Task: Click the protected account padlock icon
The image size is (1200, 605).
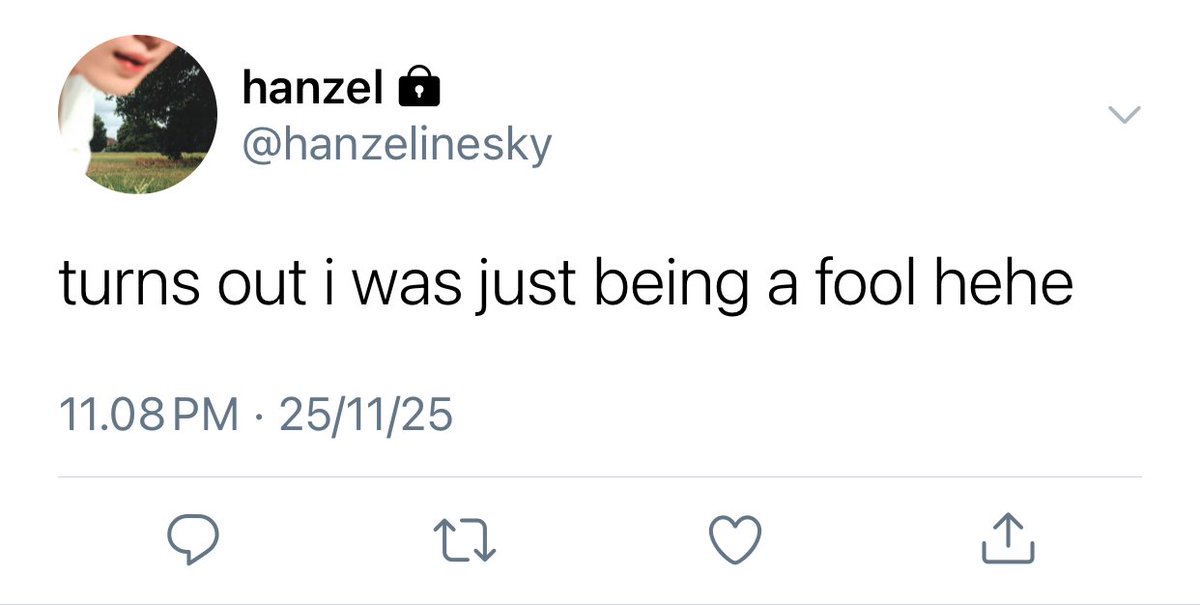Action: pos(419,91)
